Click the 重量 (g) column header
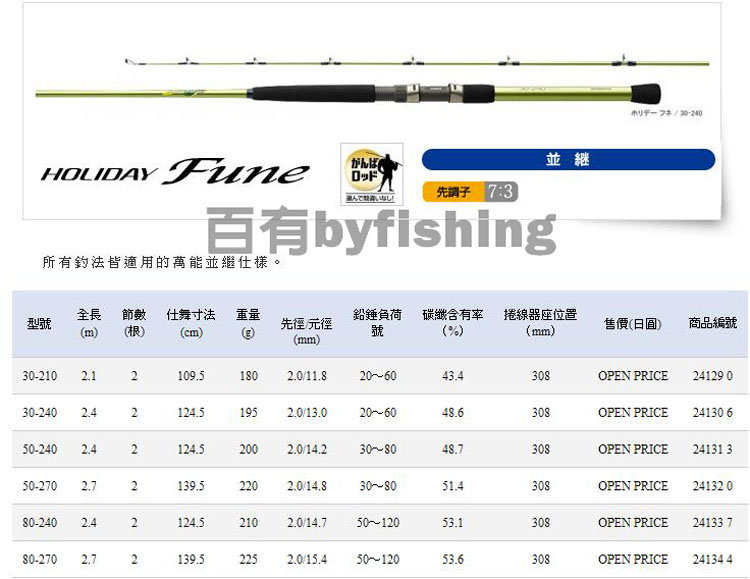The image size is (750, 579). (x=248, y=323)
